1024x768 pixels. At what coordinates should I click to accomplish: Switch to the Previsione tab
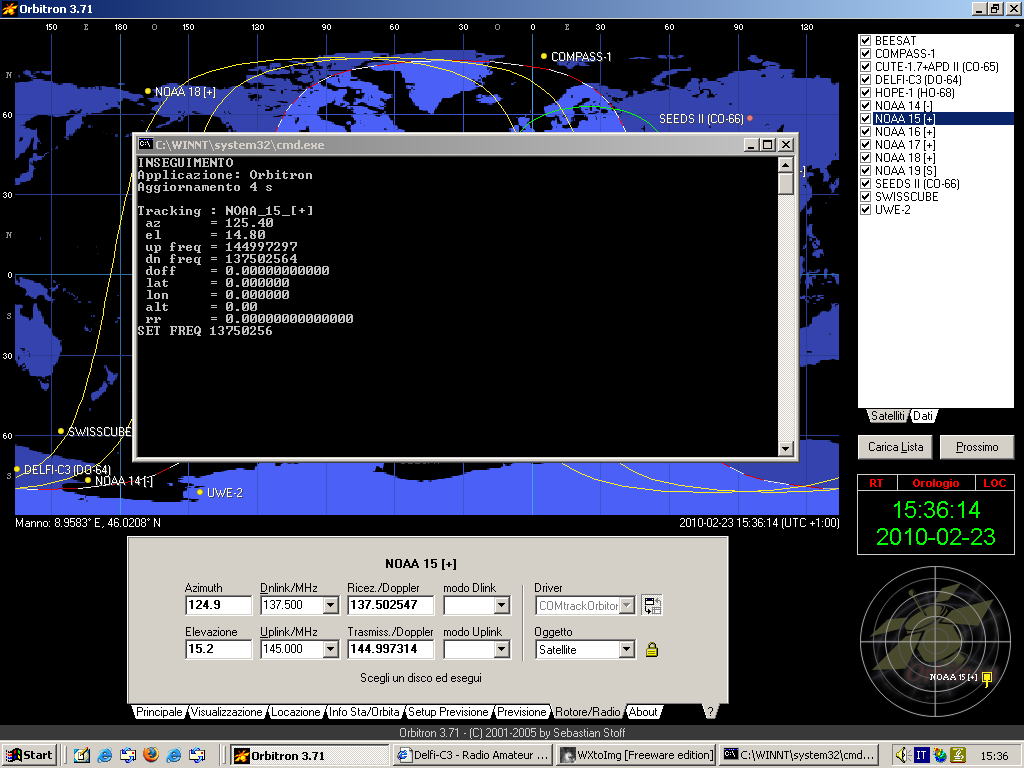(x=521, y=712)
